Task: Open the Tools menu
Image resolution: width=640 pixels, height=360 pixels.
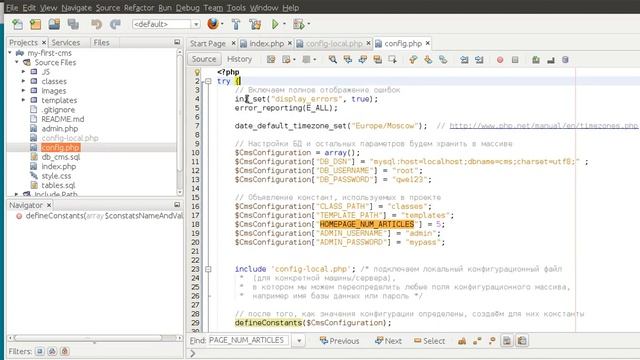Action: [x=236, y=8]
